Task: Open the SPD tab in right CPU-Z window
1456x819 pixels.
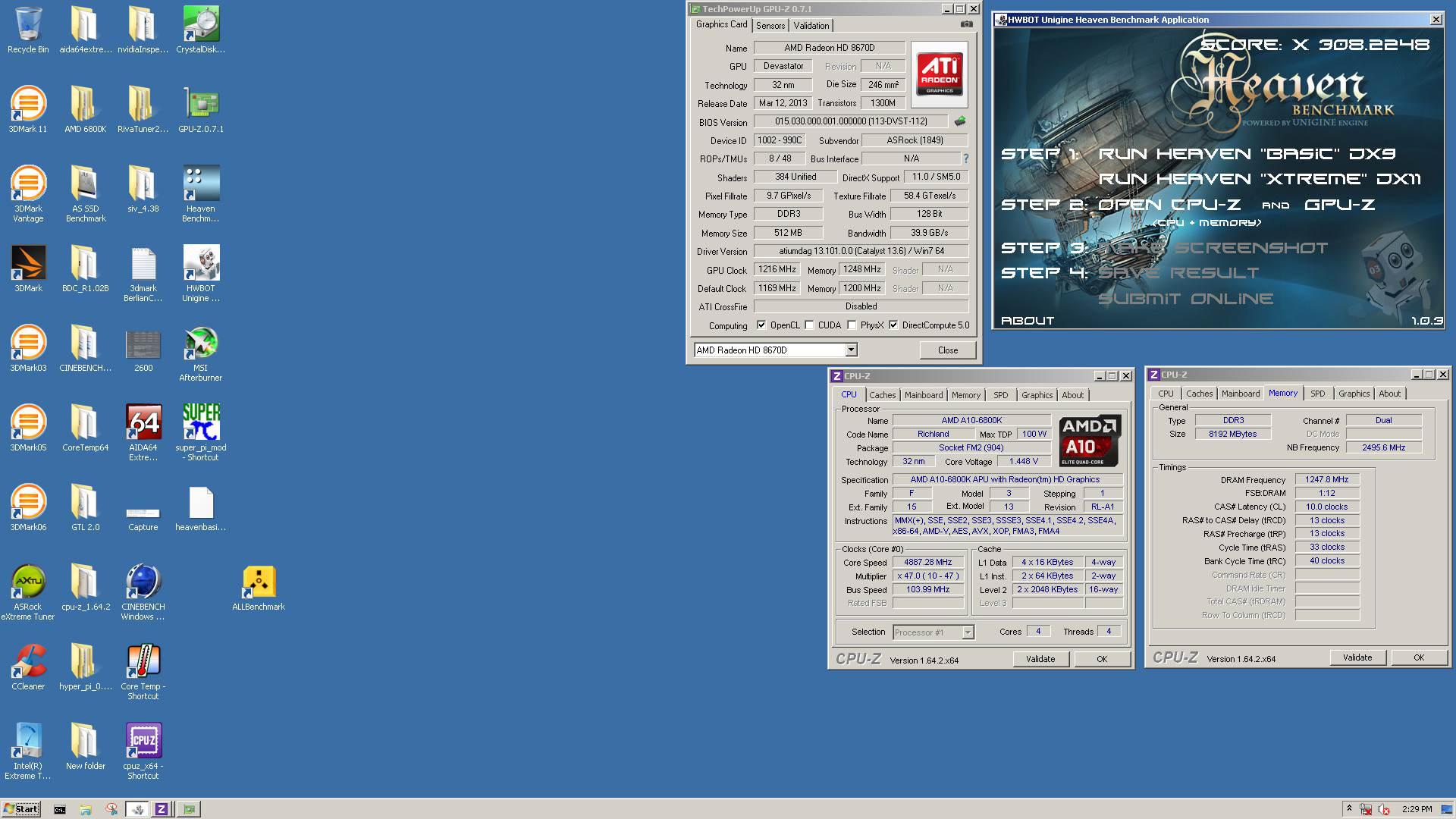Action: (1318, 394)
